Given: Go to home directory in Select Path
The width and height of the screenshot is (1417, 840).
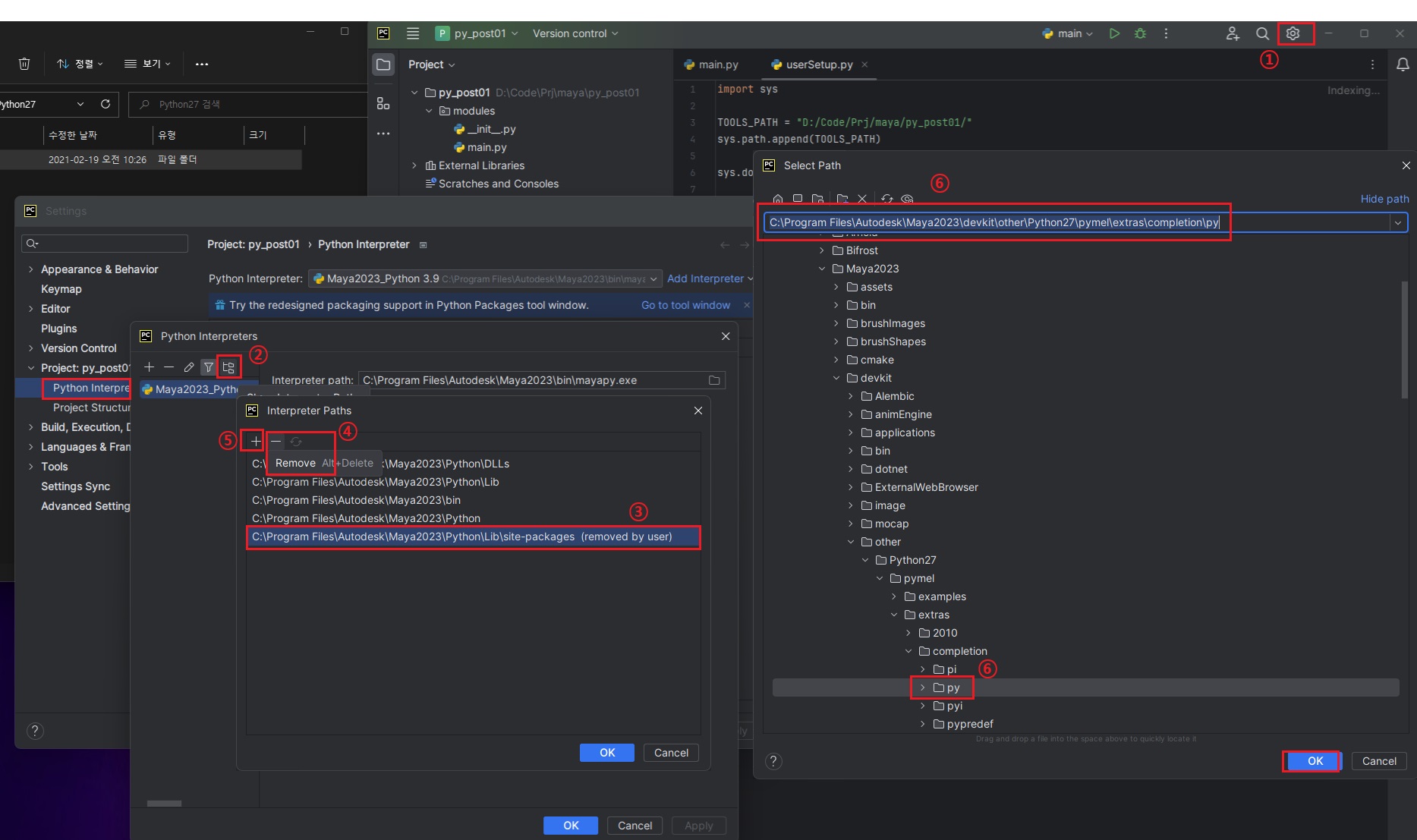Looking at the screenshot, I should click(778, 199).
